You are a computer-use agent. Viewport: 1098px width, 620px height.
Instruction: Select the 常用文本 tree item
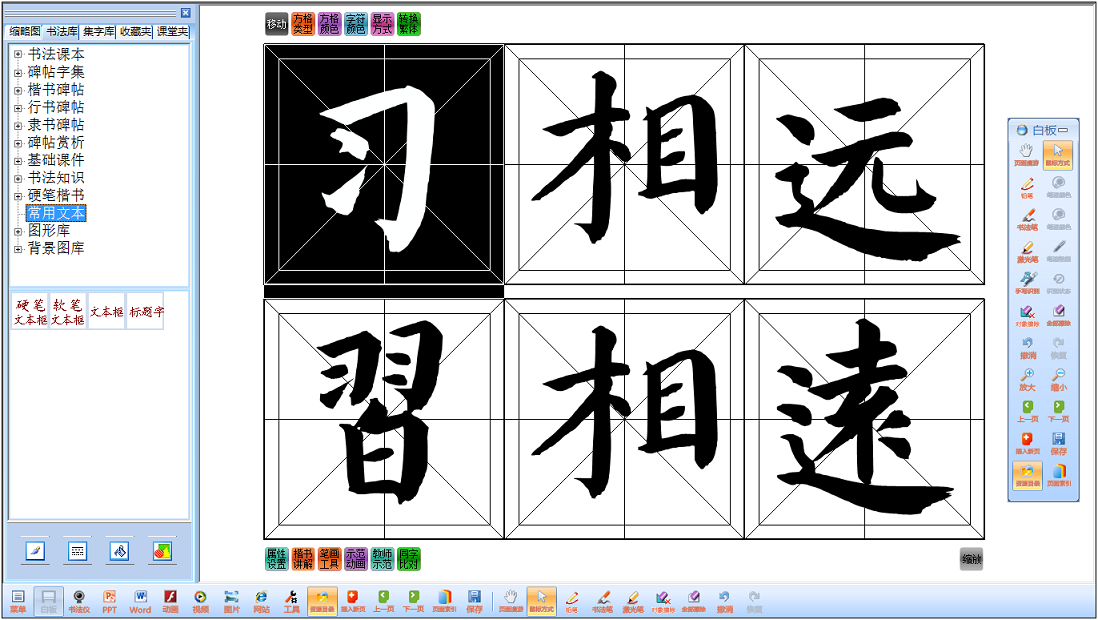56,213
